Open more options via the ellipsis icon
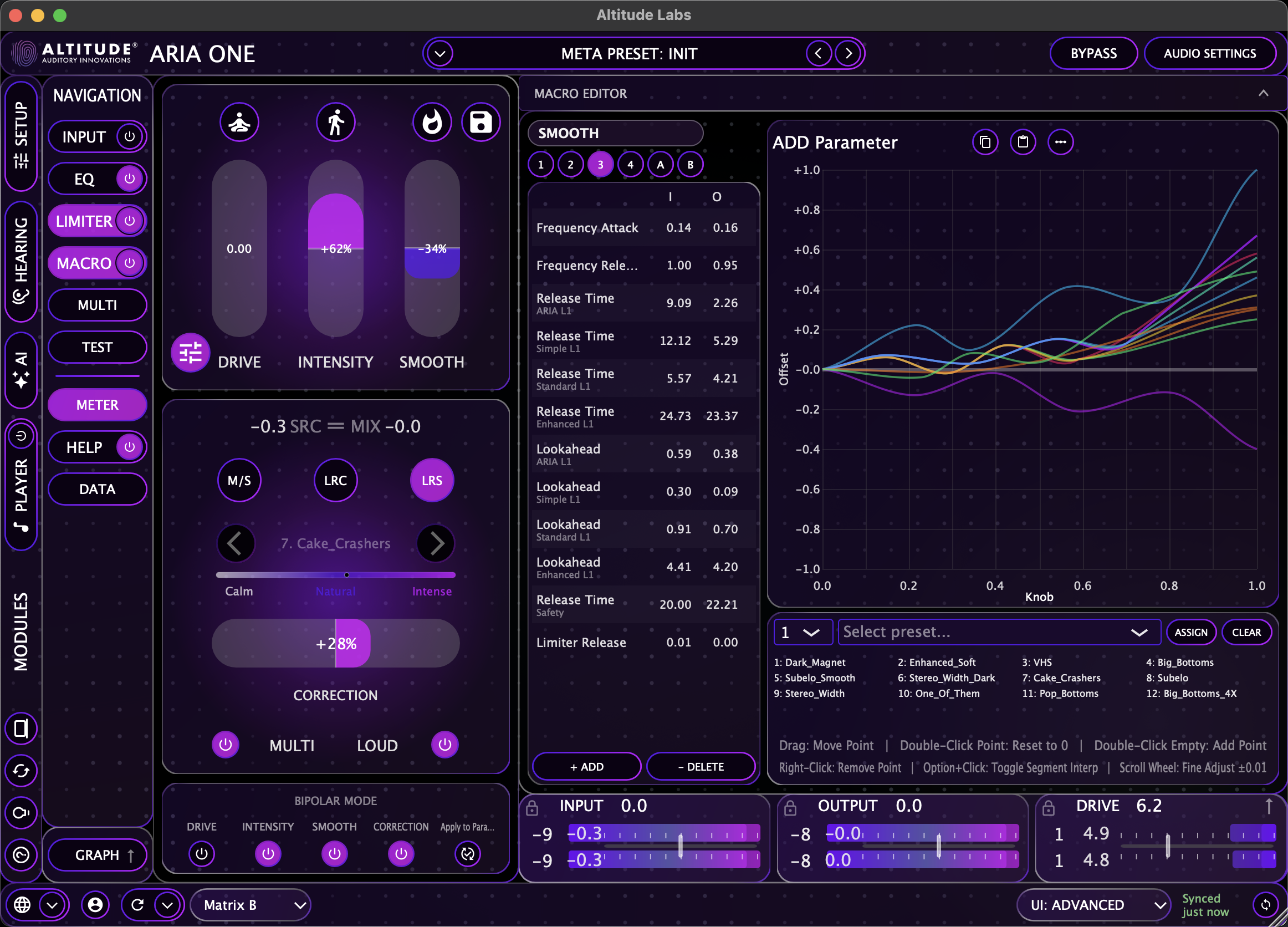 [x=1061, y=142]
